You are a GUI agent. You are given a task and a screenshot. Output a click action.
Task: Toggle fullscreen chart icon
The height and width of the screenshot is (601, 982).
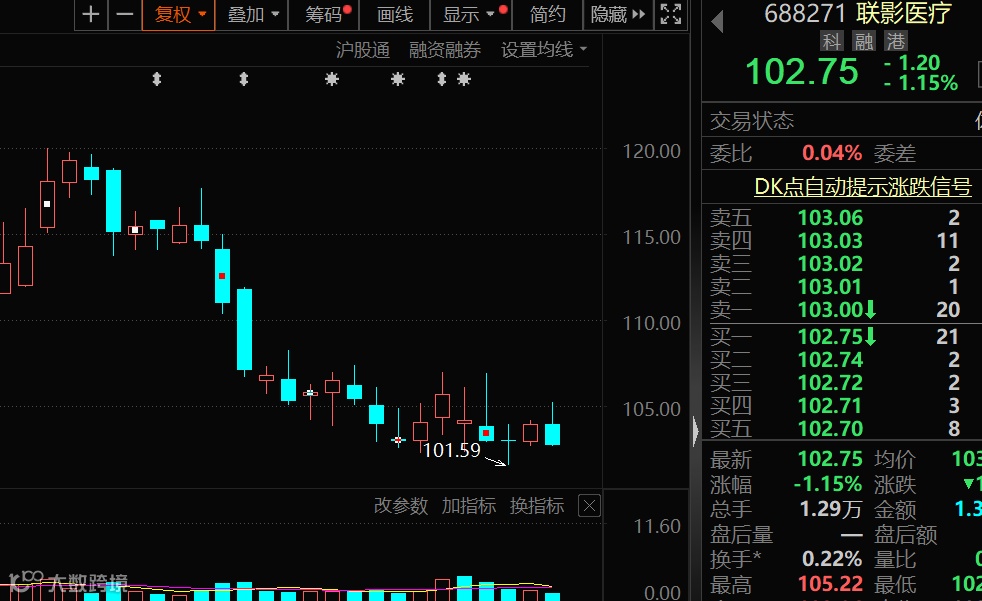[x=671, y=14]
